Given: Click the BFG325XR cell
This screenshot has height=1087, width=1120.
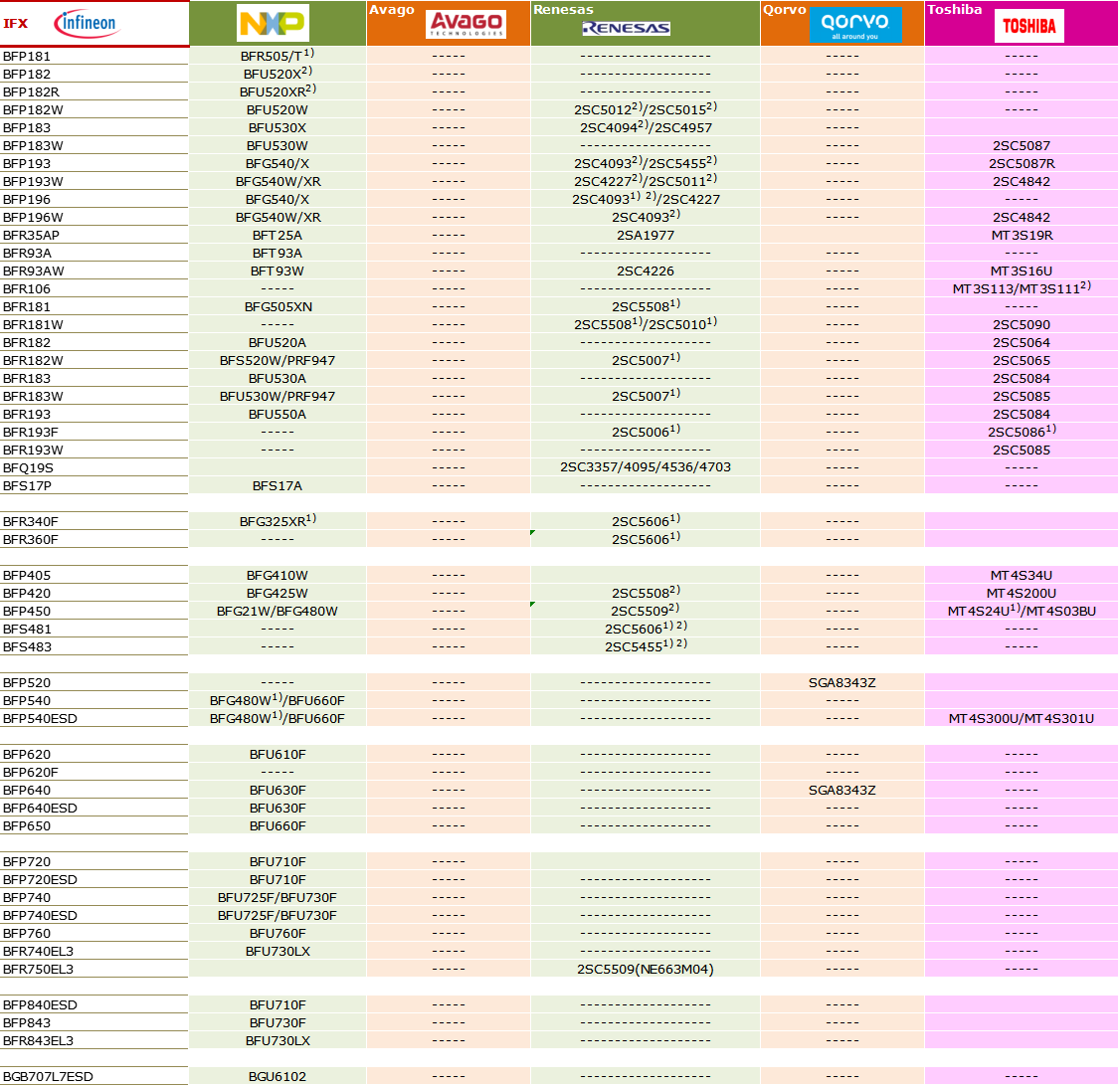Looking at the screenshot, I should coord(278,521).
